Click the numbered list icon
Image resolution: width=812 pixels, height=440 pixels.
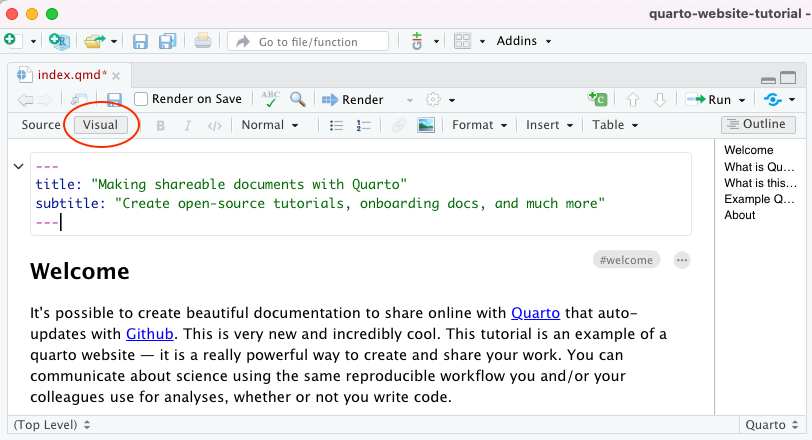point(363,125)
